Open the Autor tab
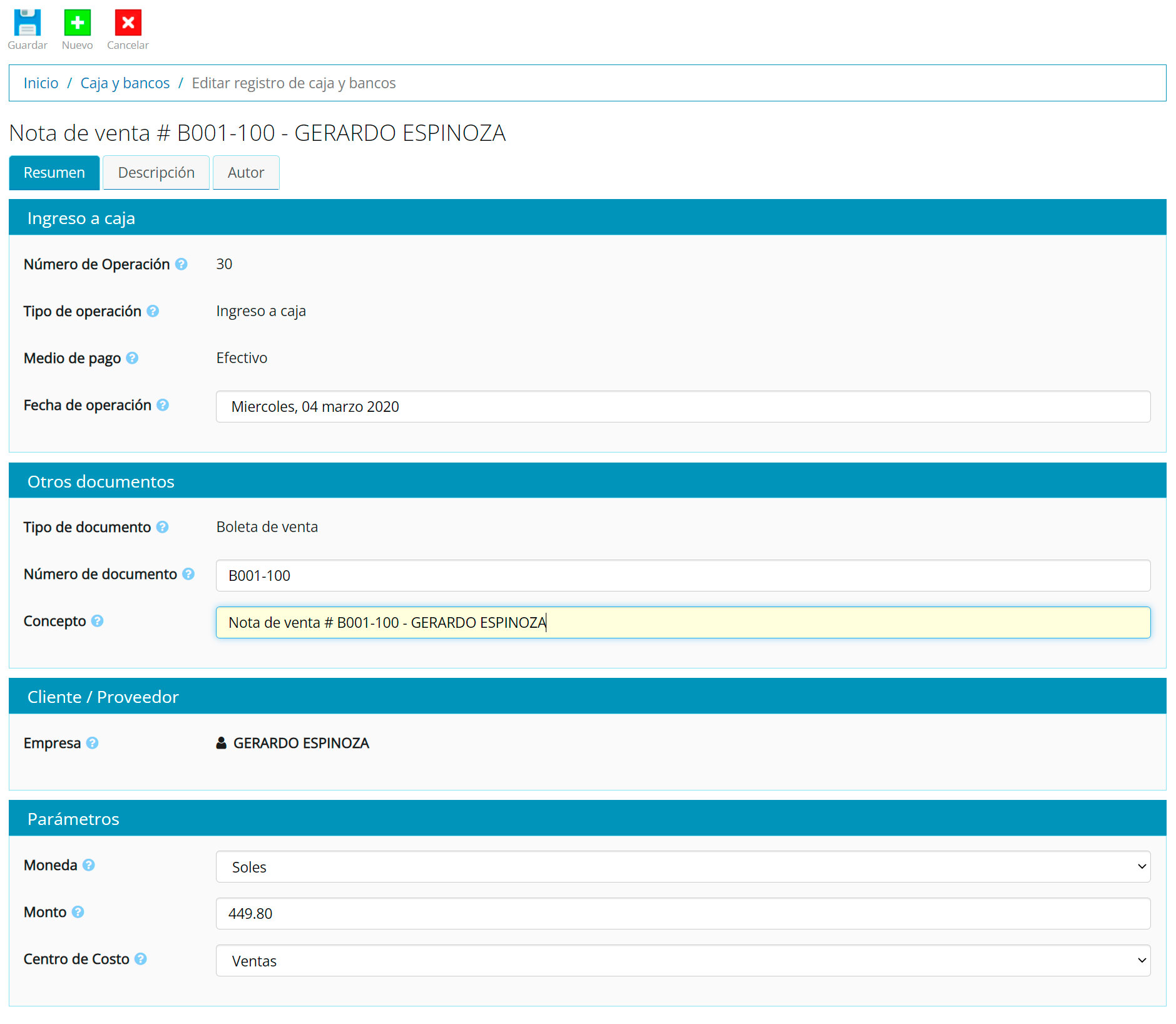The width and height of the screenshot is (1176, 1024). click(246, 173)
